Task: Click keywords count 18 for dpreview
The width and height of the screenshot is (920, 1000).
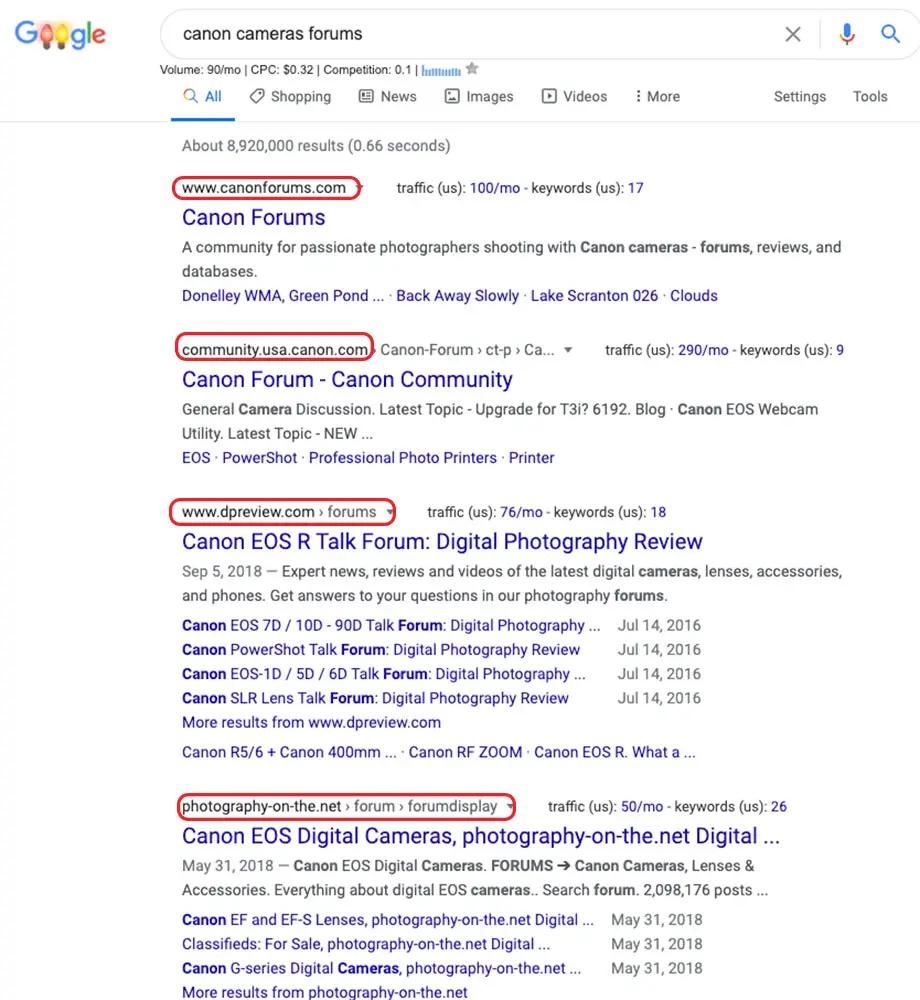Action: tap(658, 512)
